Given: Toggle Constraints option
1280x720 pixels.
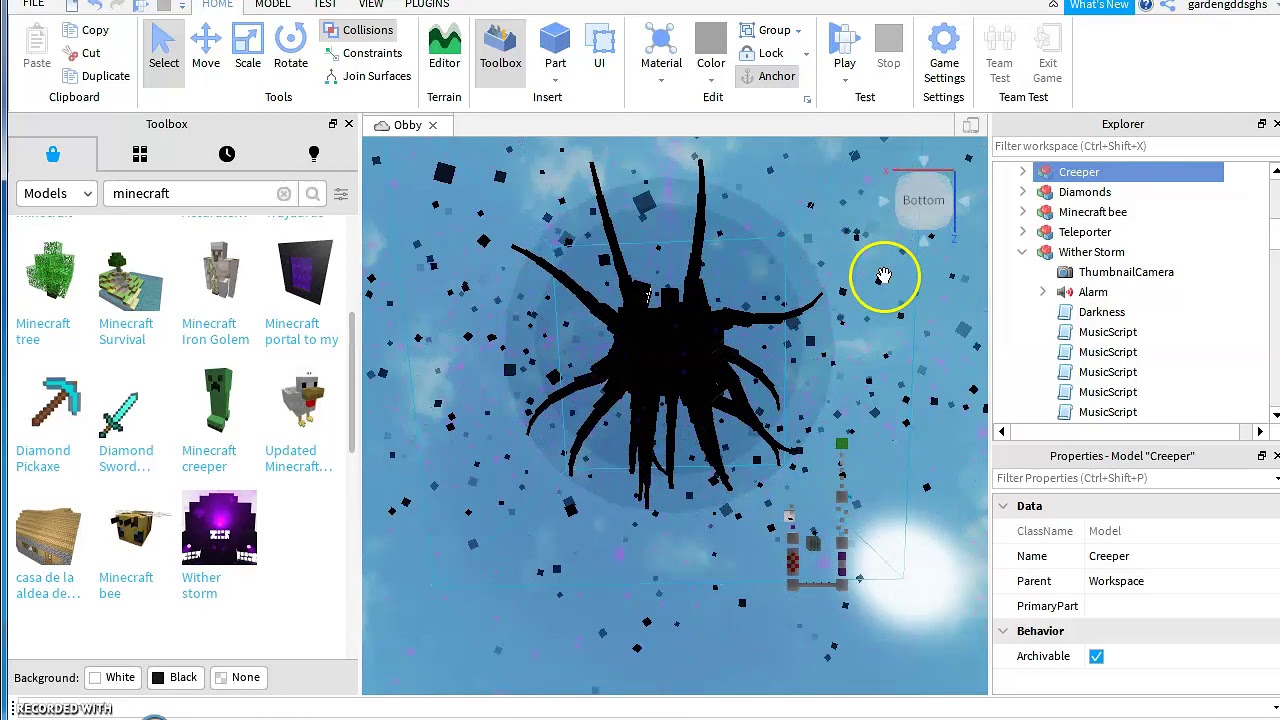Looking at the screenshot, I should point(362,53).
